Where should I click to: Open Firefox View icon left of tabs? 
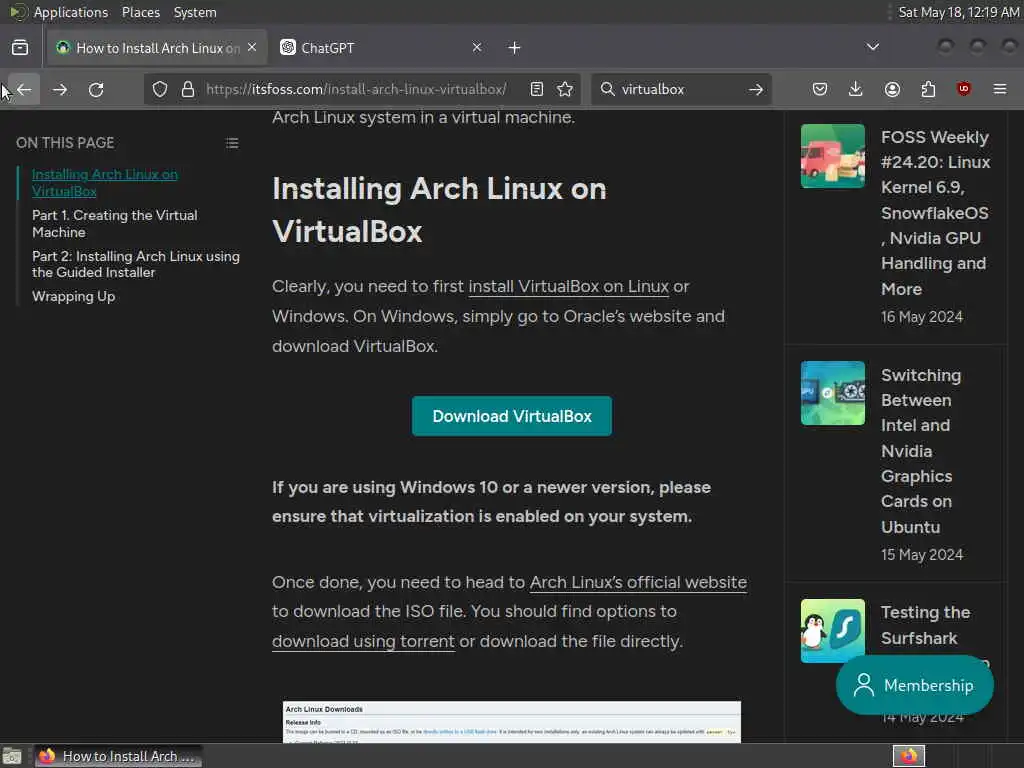pyautogui.click(x=20, y=48)
